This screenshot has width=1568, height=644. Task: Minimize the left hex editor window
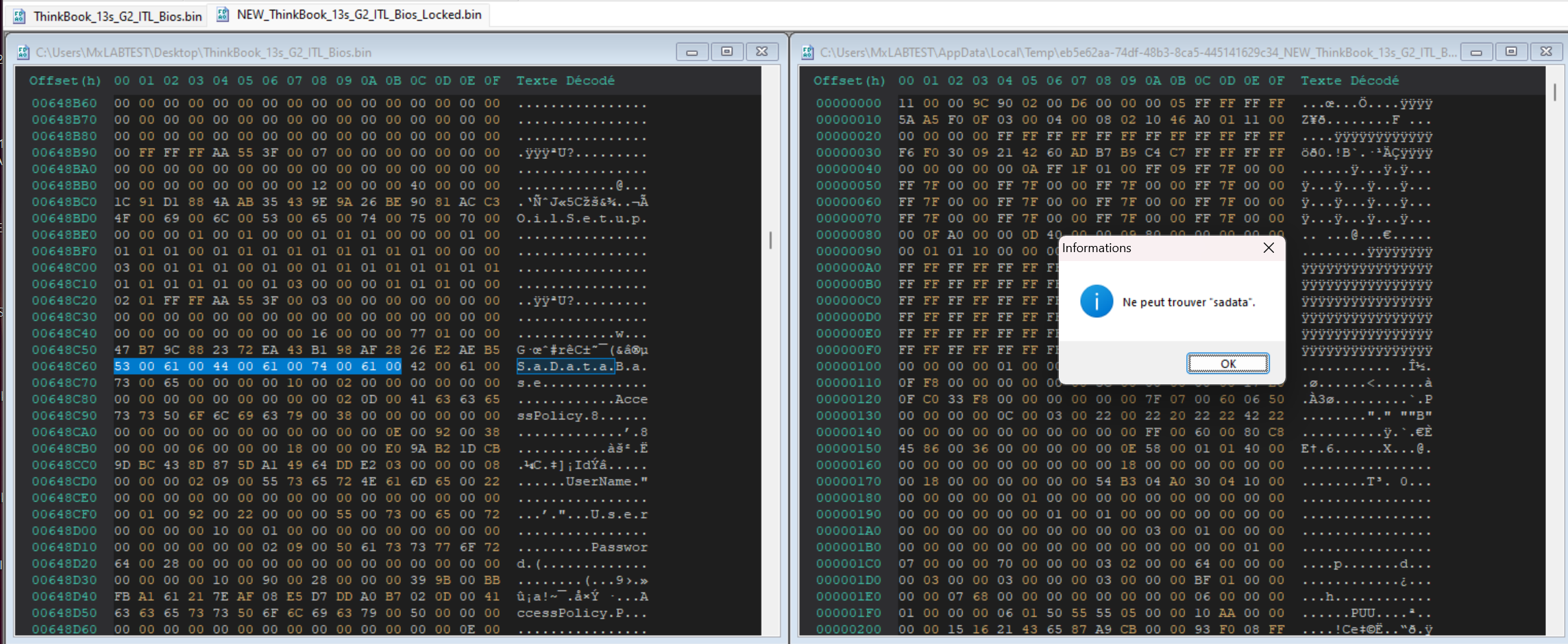tap(692, 52)
